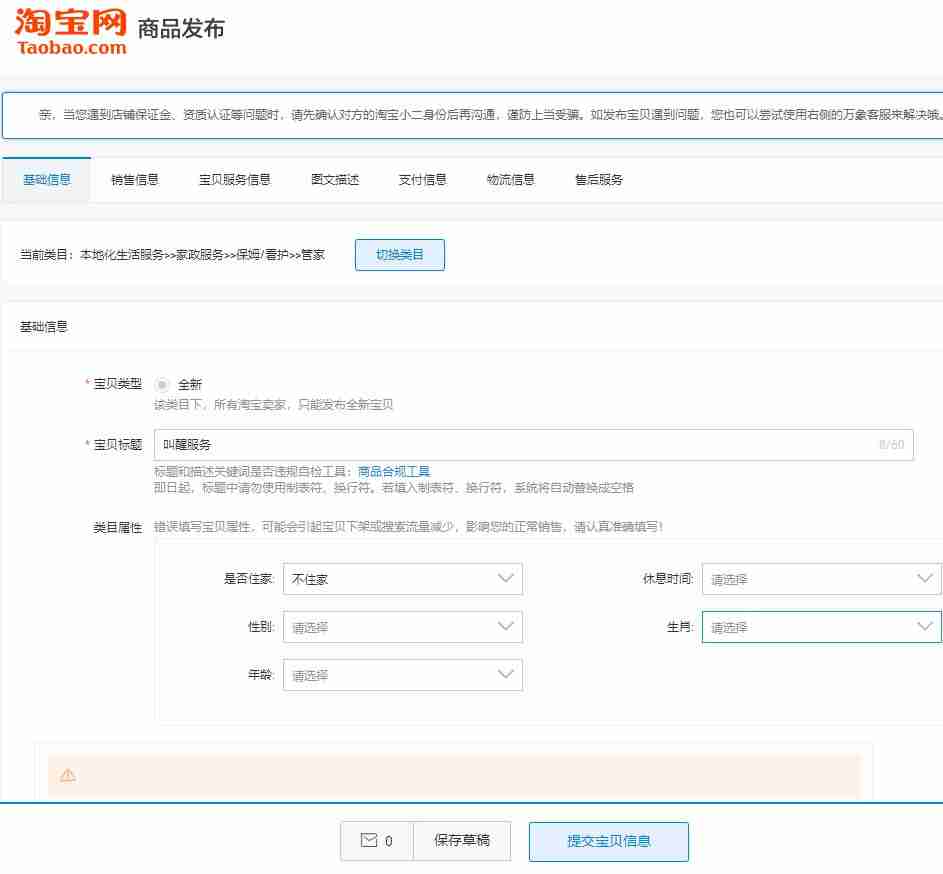Switch to the 物流信息 tab

(x=510, y=180)
